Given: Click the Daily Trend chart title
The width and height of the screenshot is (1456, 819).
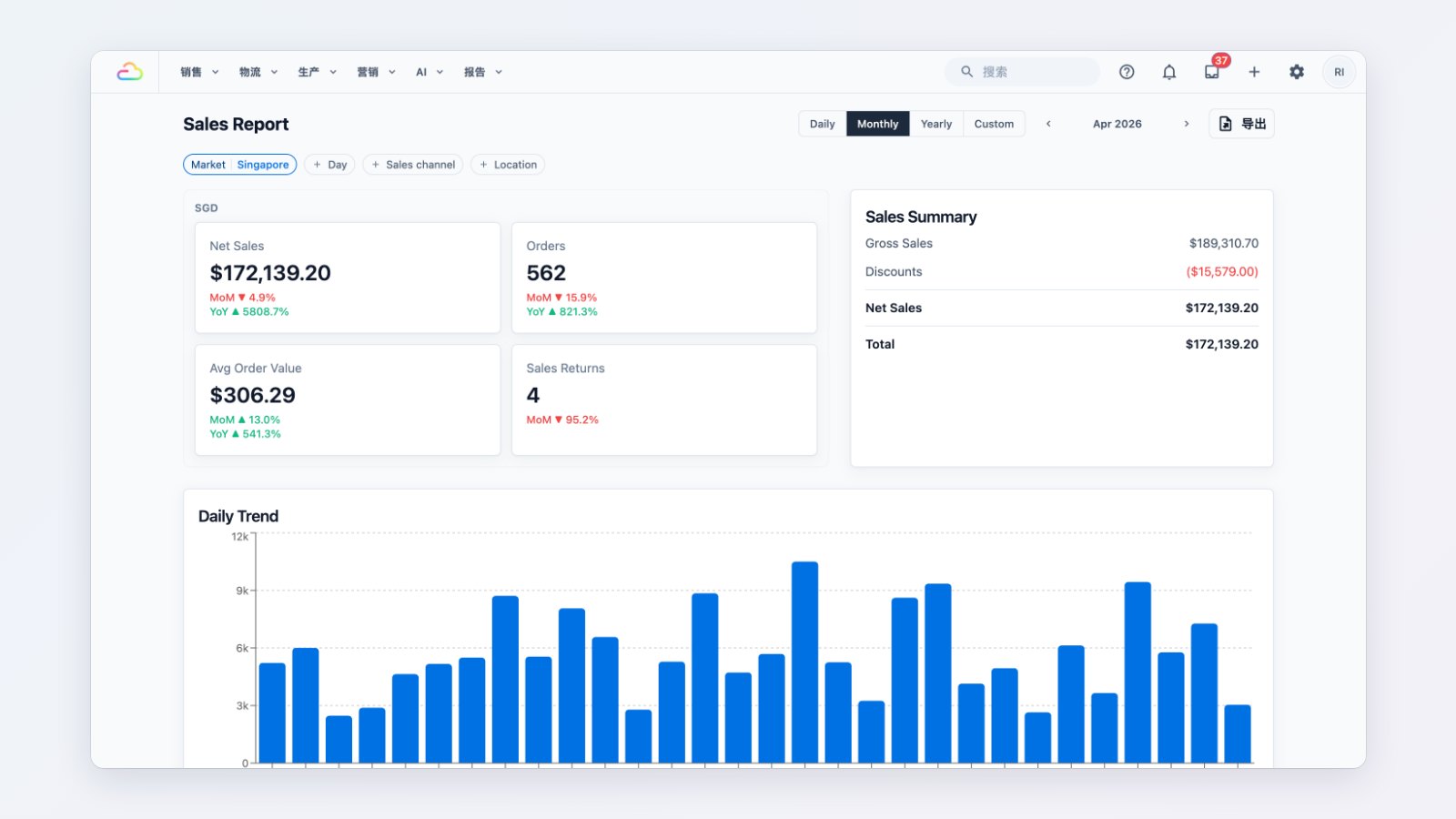Looking at the screenshot, I should [238, 516].
